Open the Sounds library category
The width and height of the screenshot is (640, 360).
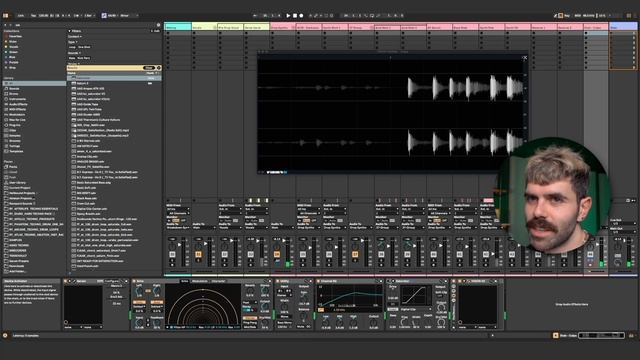14,89
